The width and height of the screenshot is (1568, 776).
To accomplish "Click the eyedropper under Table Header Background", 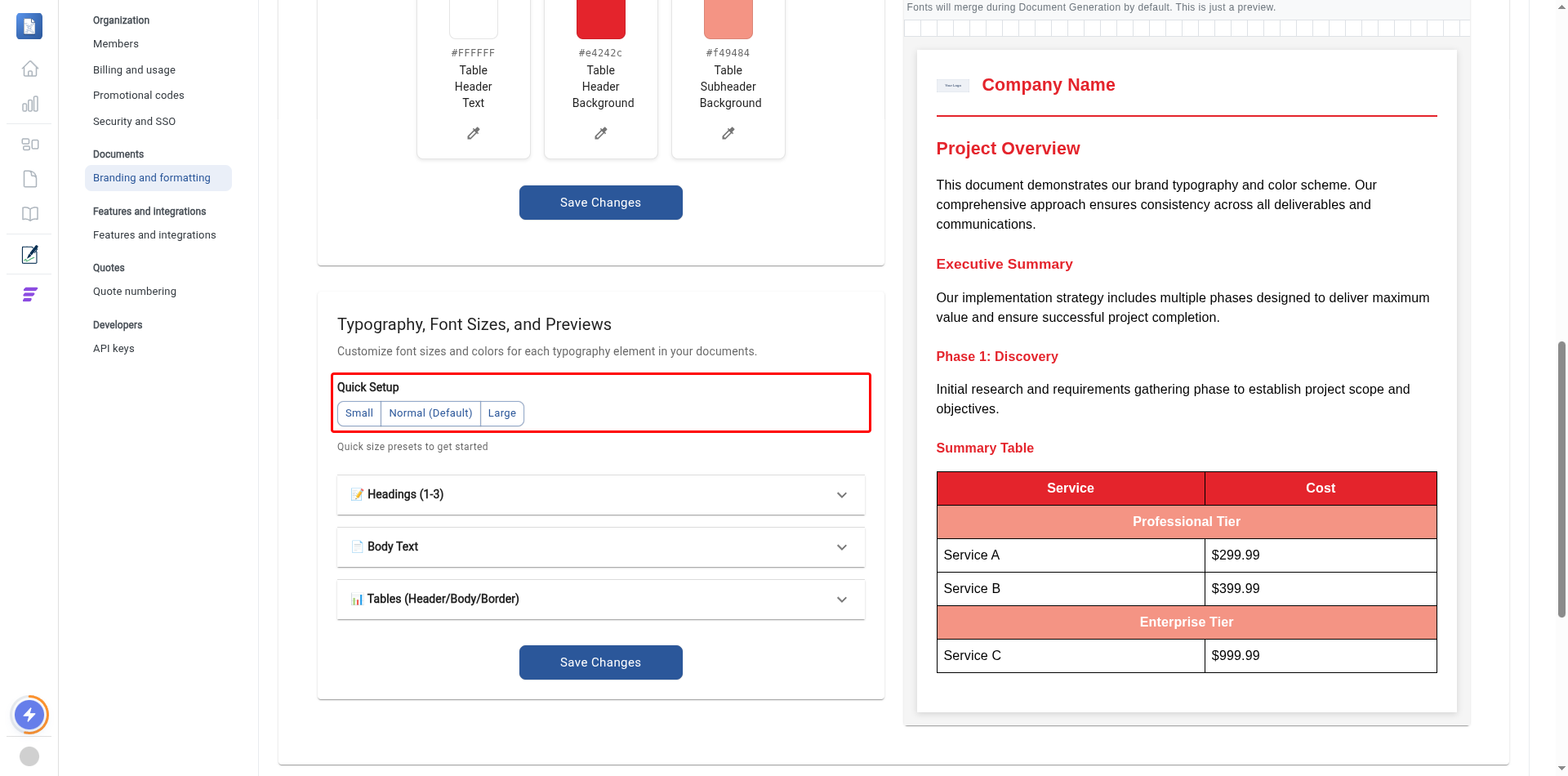I will (x=601, y=133).
